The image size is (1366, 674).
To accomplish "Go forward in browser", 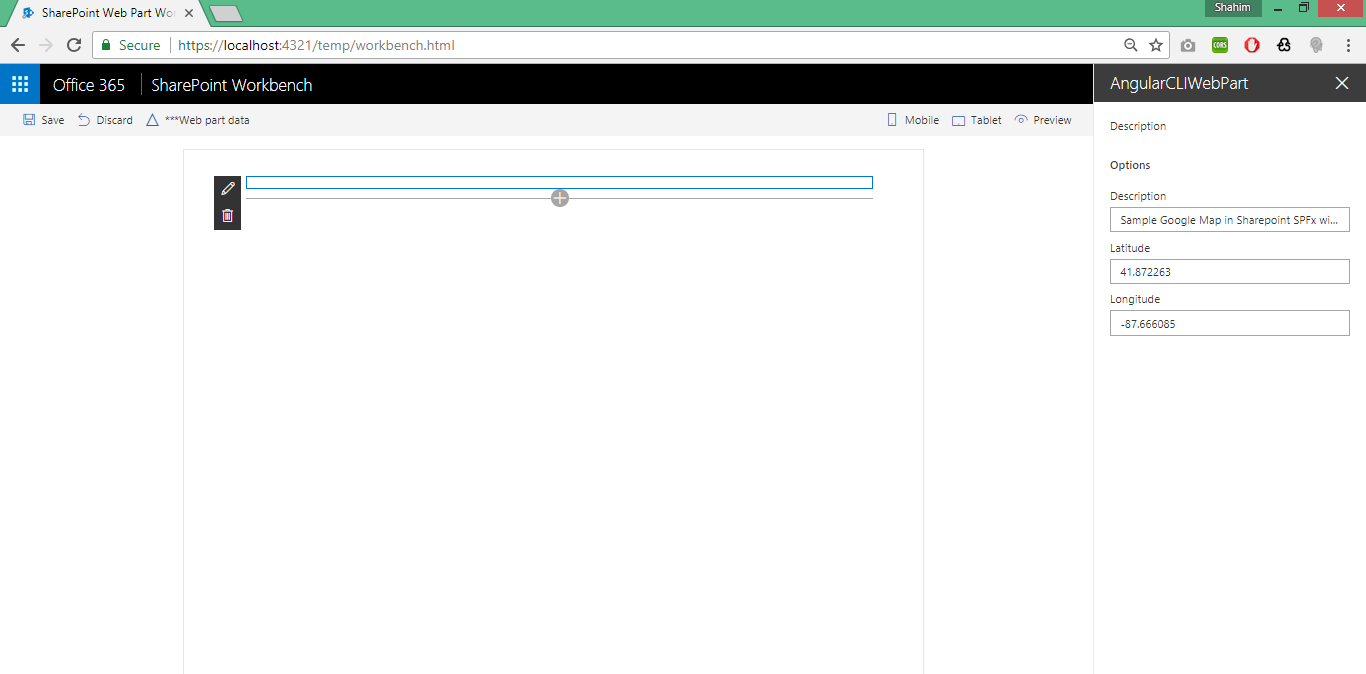I will (46, 45).
